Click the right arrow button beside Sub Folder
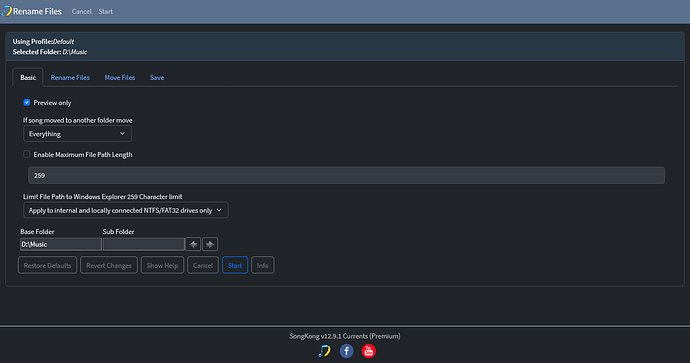The height and width of the screenshot is (363, 690). click(210, 244)
